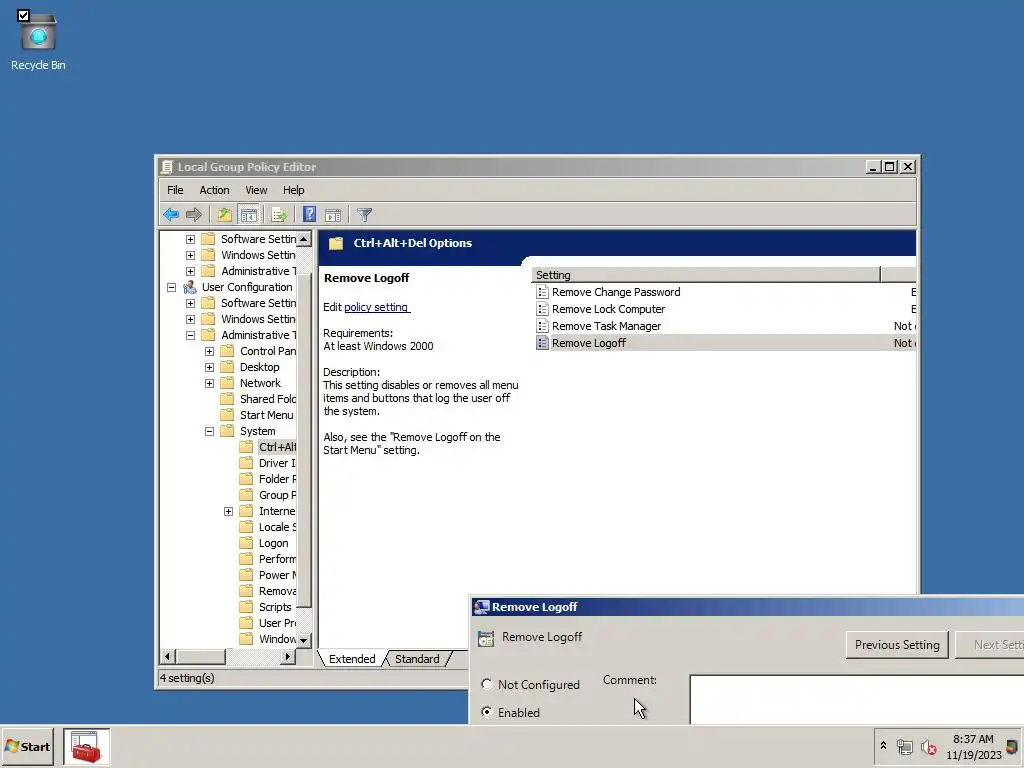
Task: Click the Logon folder icon in tree
Action: tap(246, 543)
